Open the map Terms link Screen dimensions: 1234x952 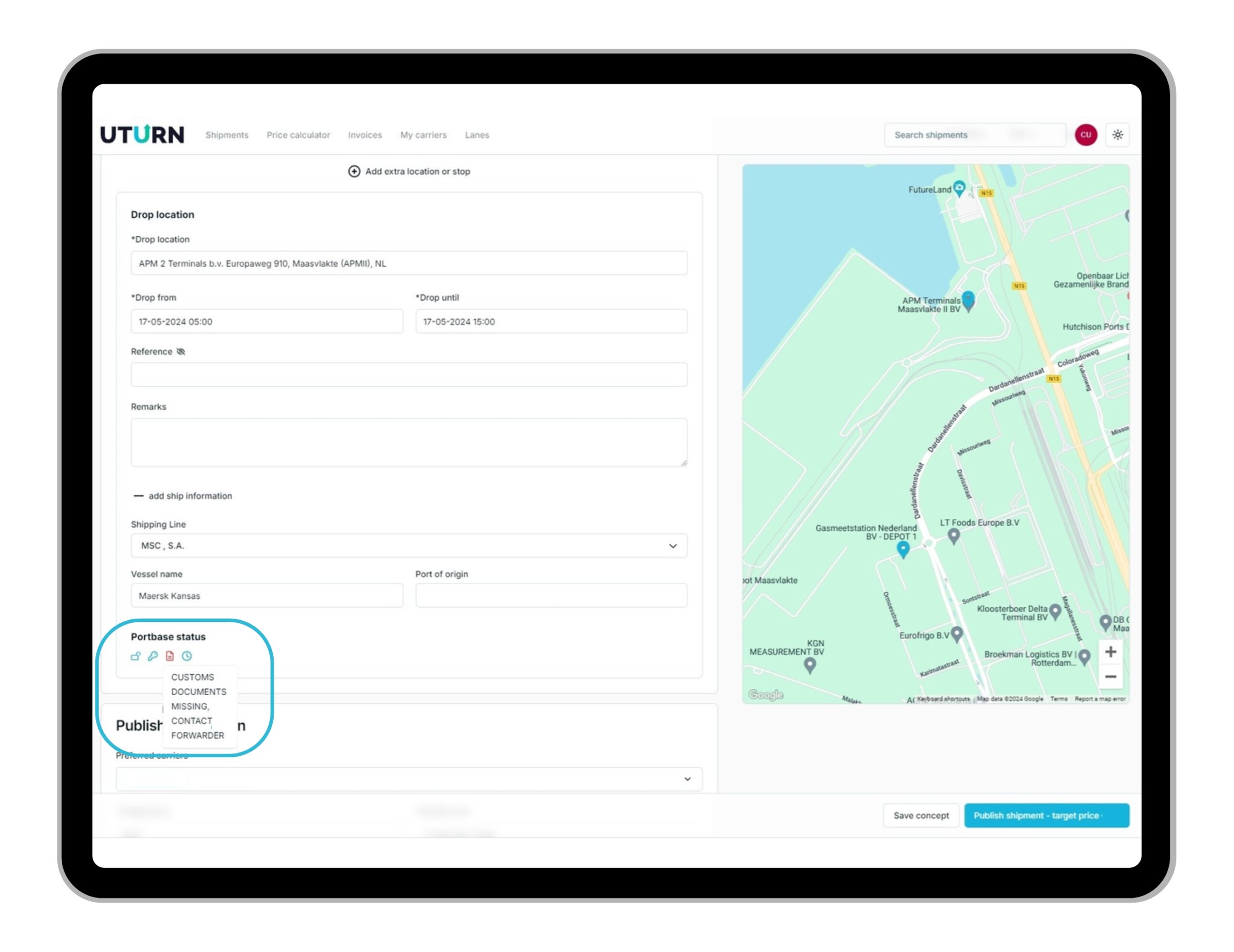point(1058,699)
